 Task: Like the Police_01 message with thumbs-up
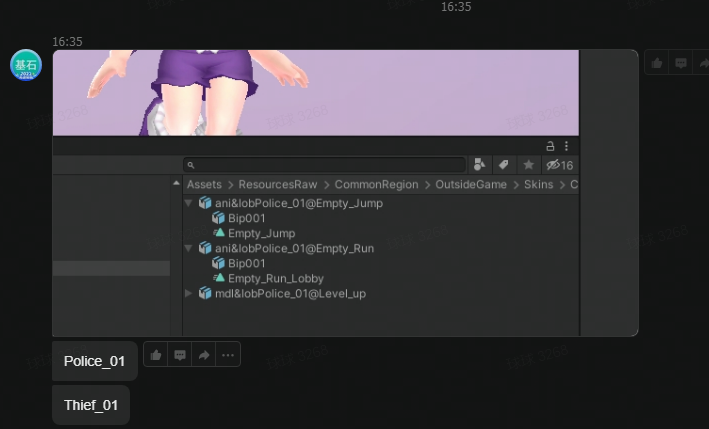point(156,355)
